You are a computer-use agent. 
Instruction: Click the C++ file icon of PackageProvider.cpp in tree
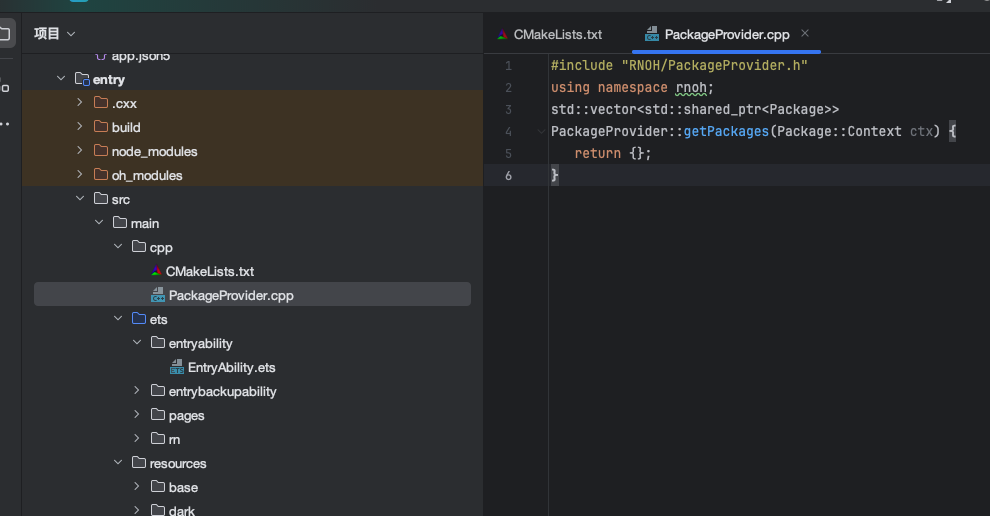(x=158, y=294)
